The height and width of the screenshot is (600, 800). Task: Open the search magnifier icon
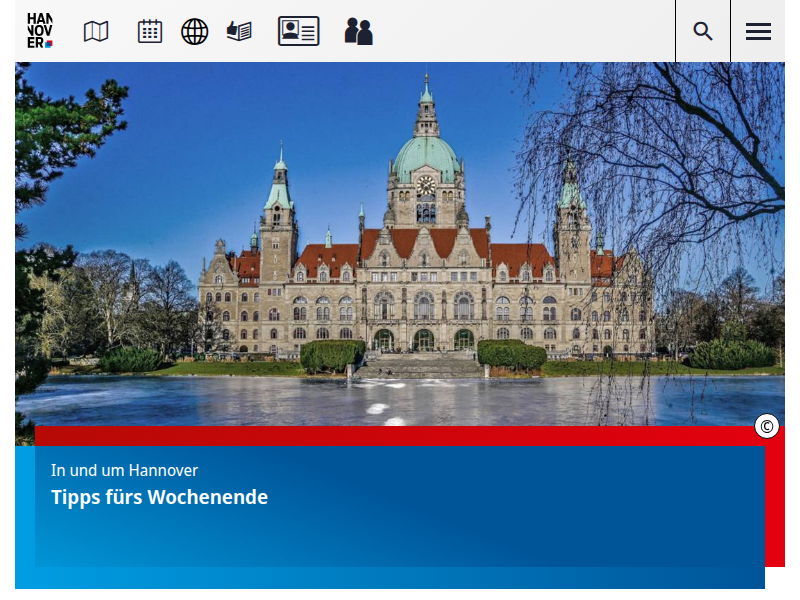[703, 31]
